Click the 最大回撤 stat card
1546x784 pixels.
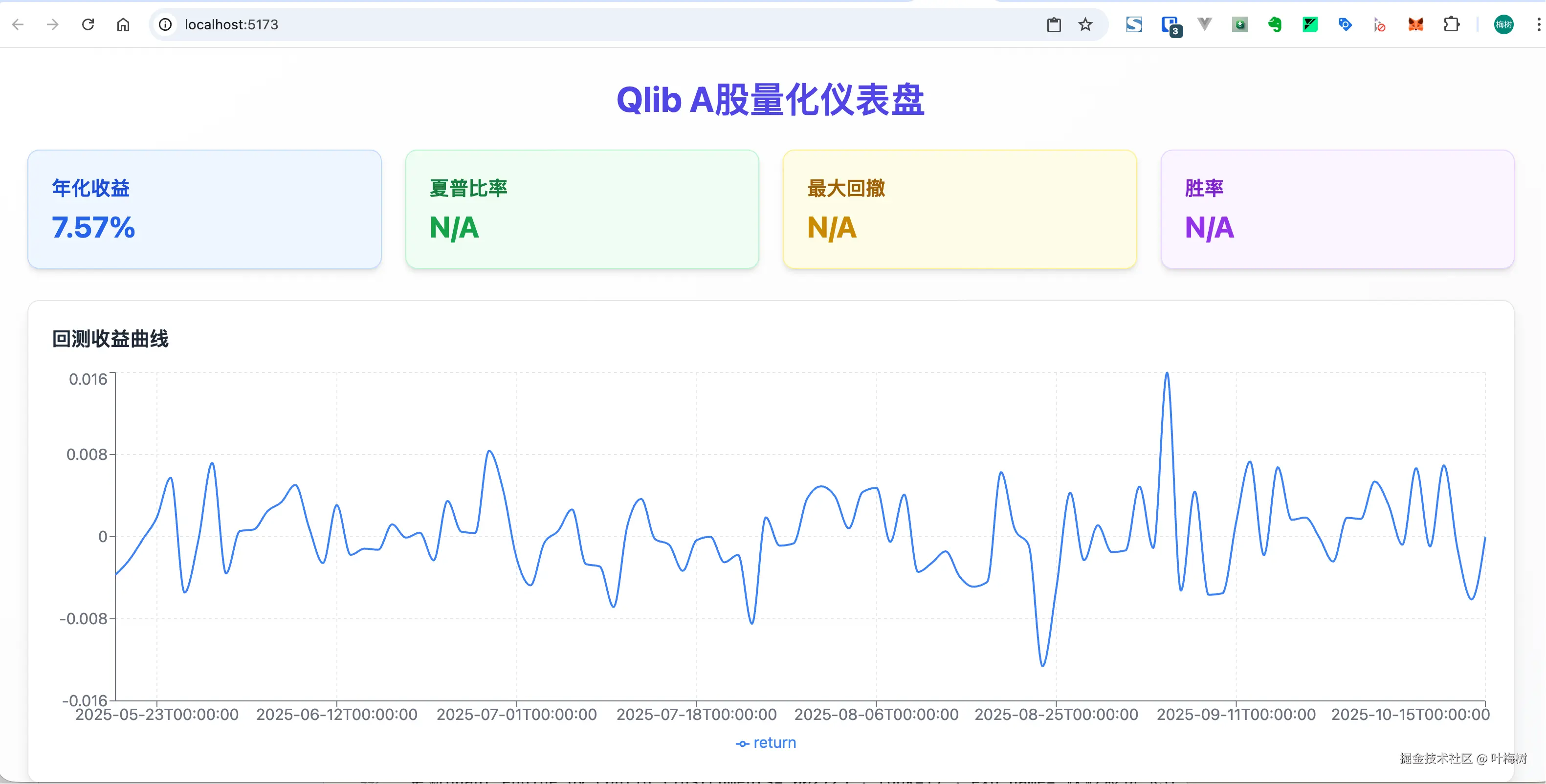pyautogui.click(x=959, y=209)
